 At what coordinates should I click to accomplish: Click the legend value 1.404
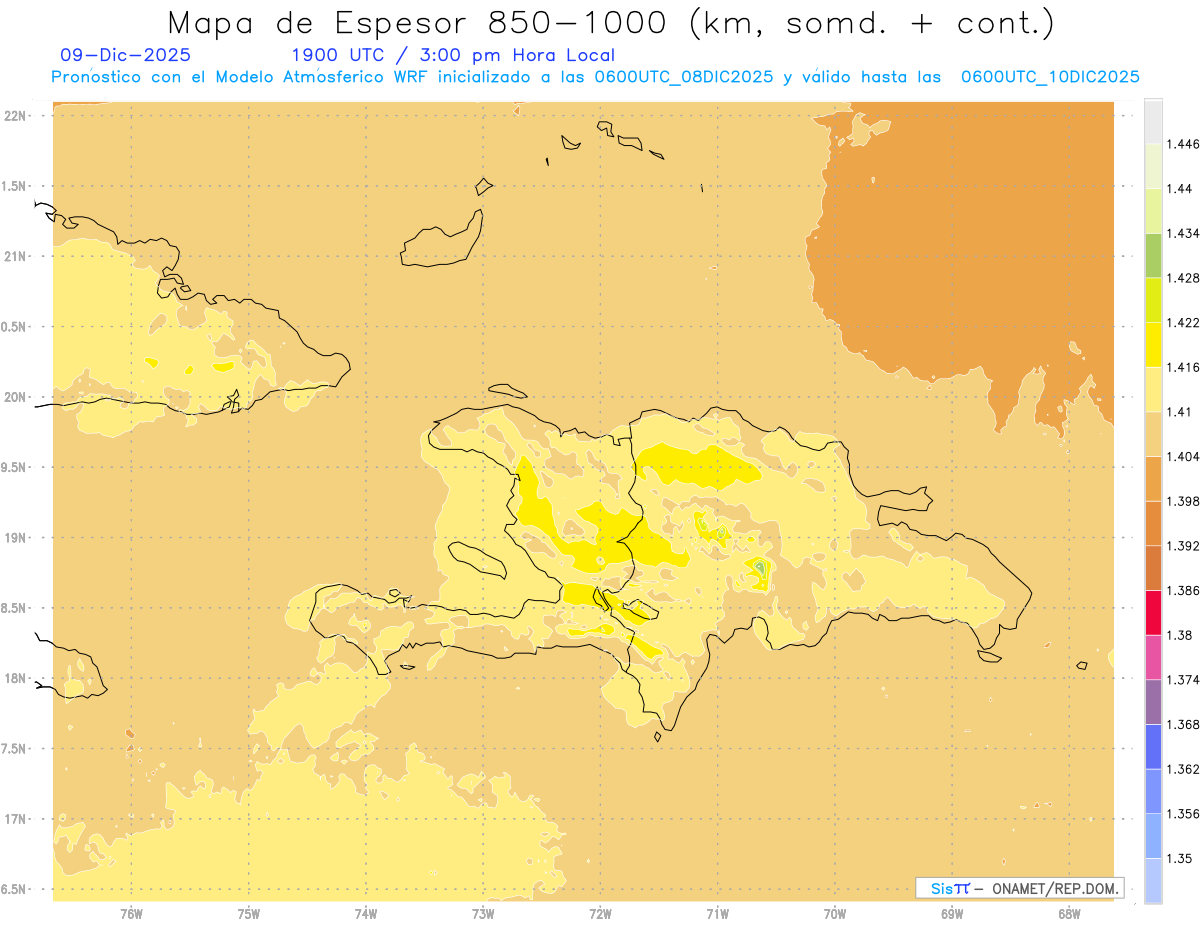pyautogui.click(x=1182, y=456)
